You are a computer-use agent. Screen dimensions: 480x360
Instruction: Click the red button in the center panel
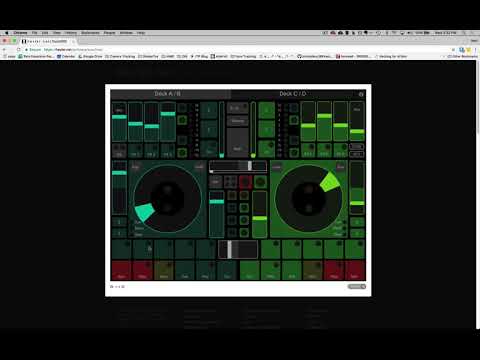(x=245, y=182)
